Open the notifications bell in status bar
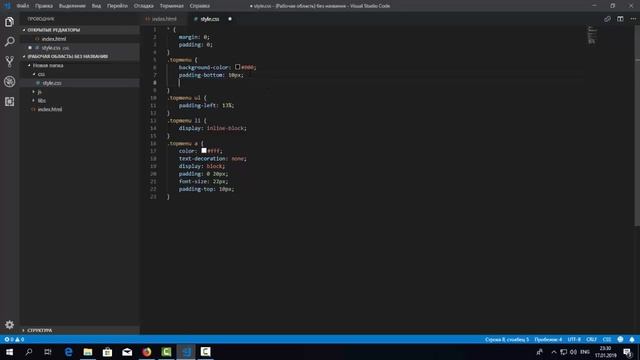The height and width of the screenshot is (360, 640). [x=632, y=340]
